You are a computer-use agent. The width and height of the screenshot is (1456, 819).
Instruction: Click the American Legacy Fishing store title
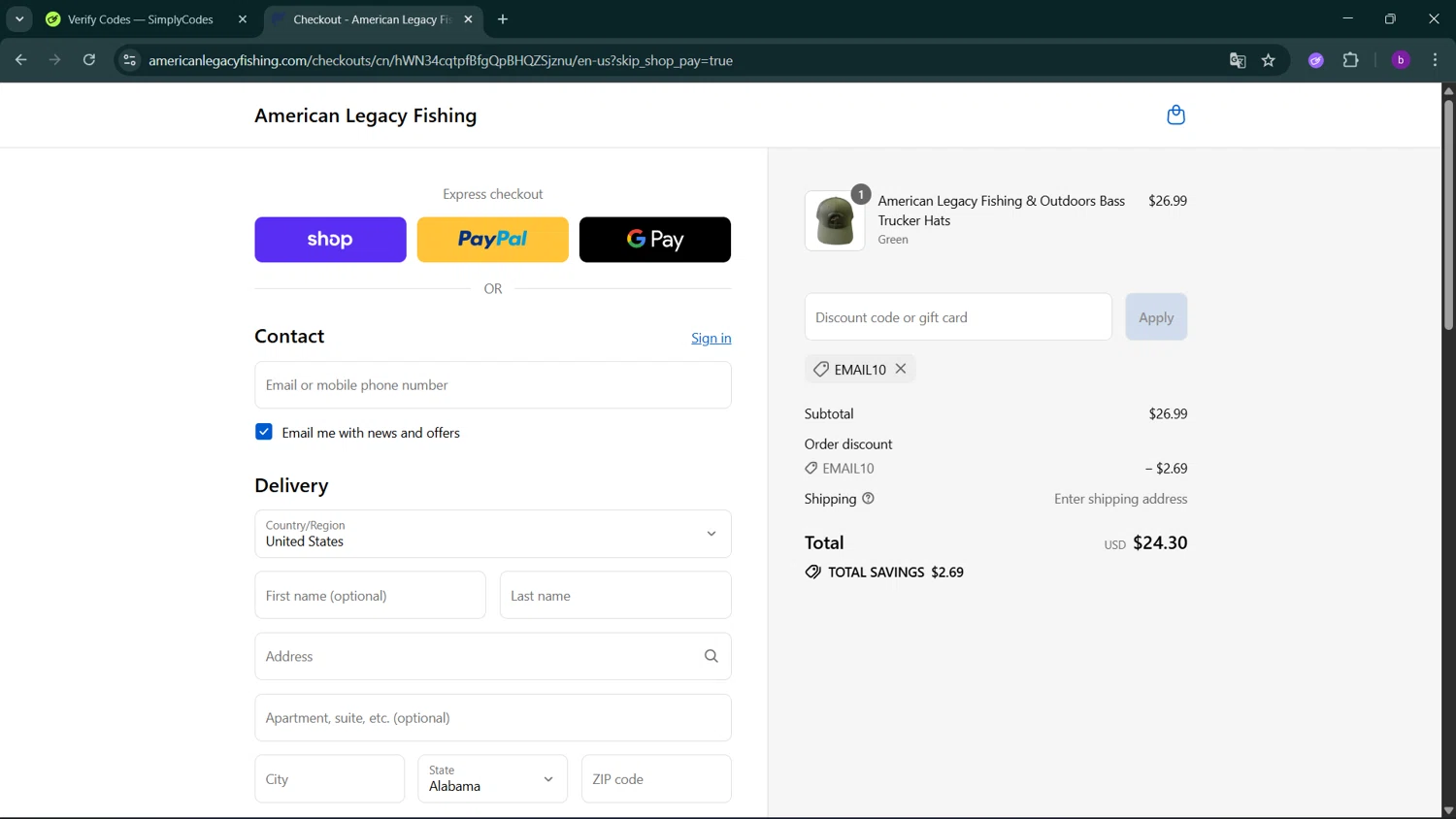pyautogui.click(x=366, y=115)
